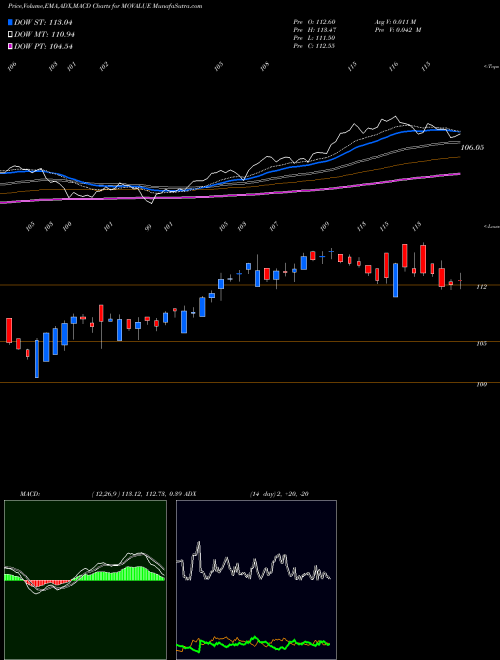Viewport: 500px width, 660px height.
Task: Click the '<-Tops' label at right edge
Action: click(x=491, y=67)
